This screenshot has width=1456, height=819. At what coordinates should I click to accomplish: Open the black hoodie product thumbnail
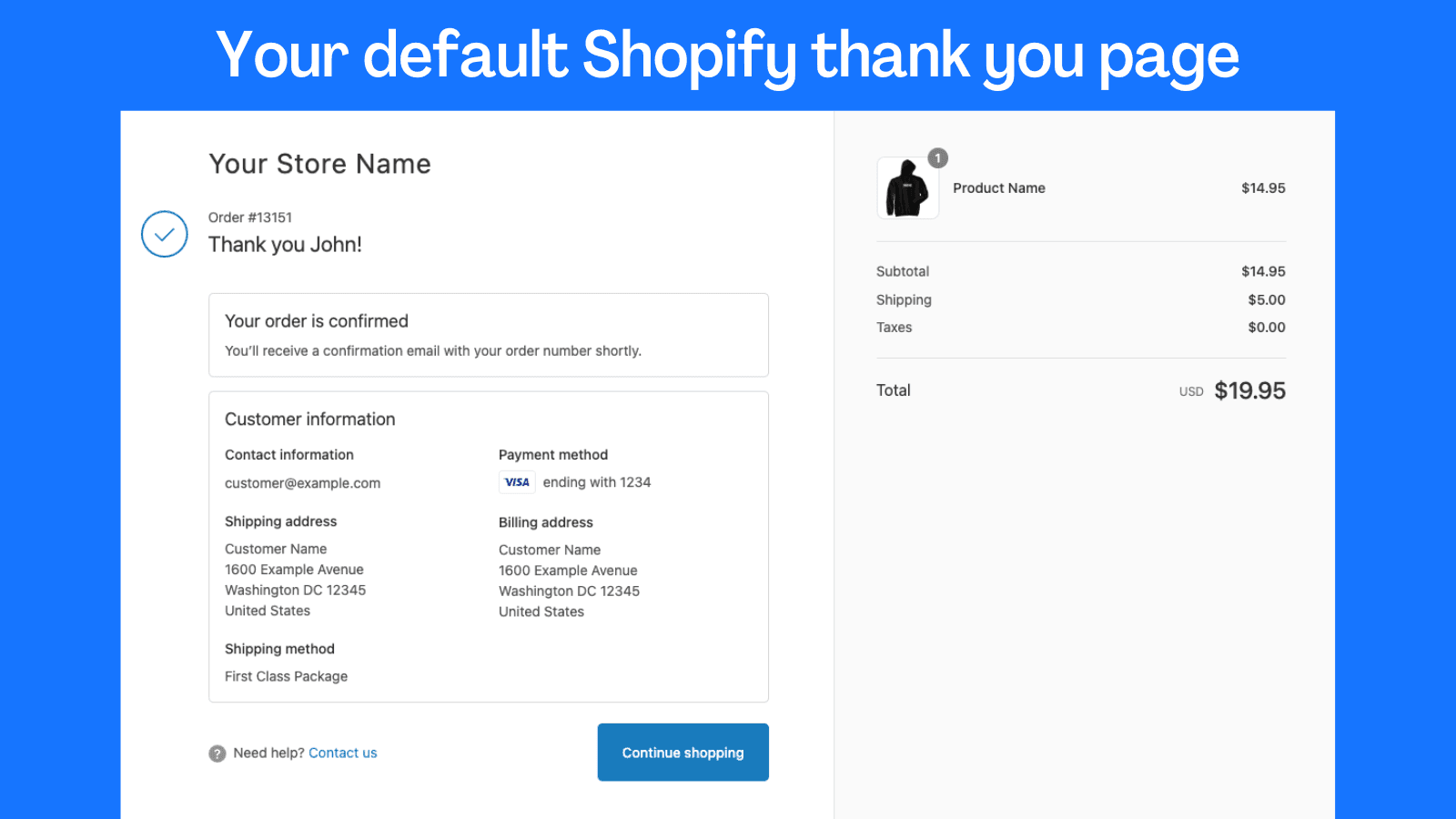tap(907, 188)
